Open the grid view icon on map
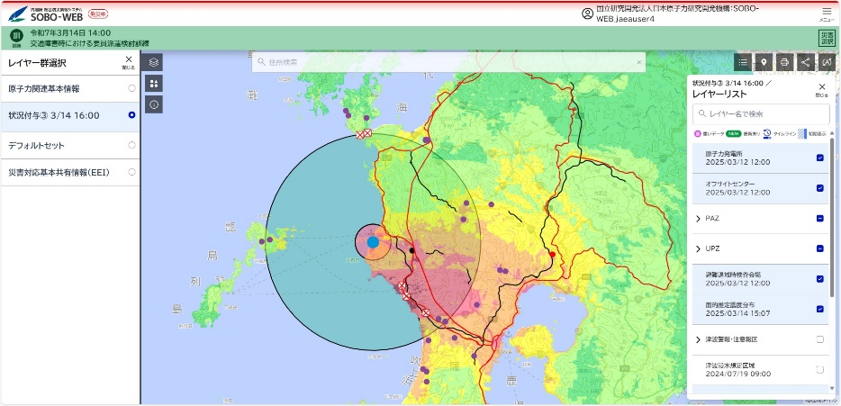This screenshot has height=406, width=841. (x=154, y=83)
